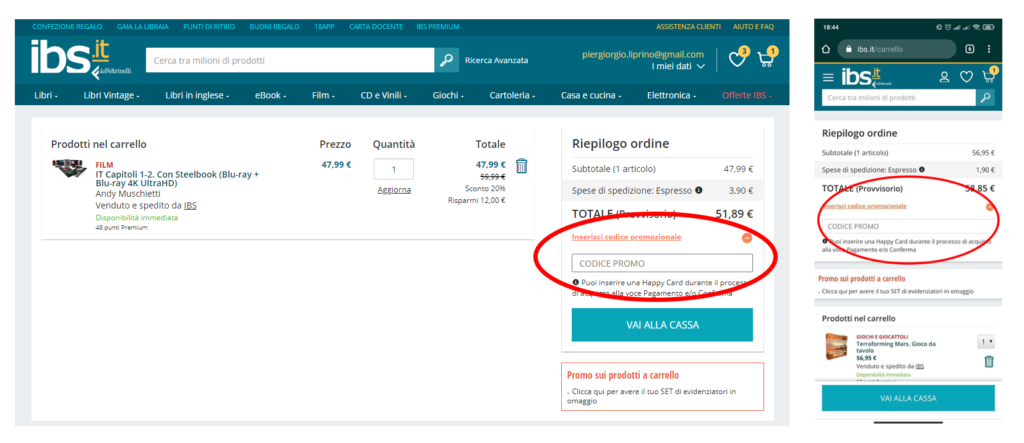Expand the CD e Vinili dropdown
Viewport: 1024px width, 443px height.
[x=384, y=95]
